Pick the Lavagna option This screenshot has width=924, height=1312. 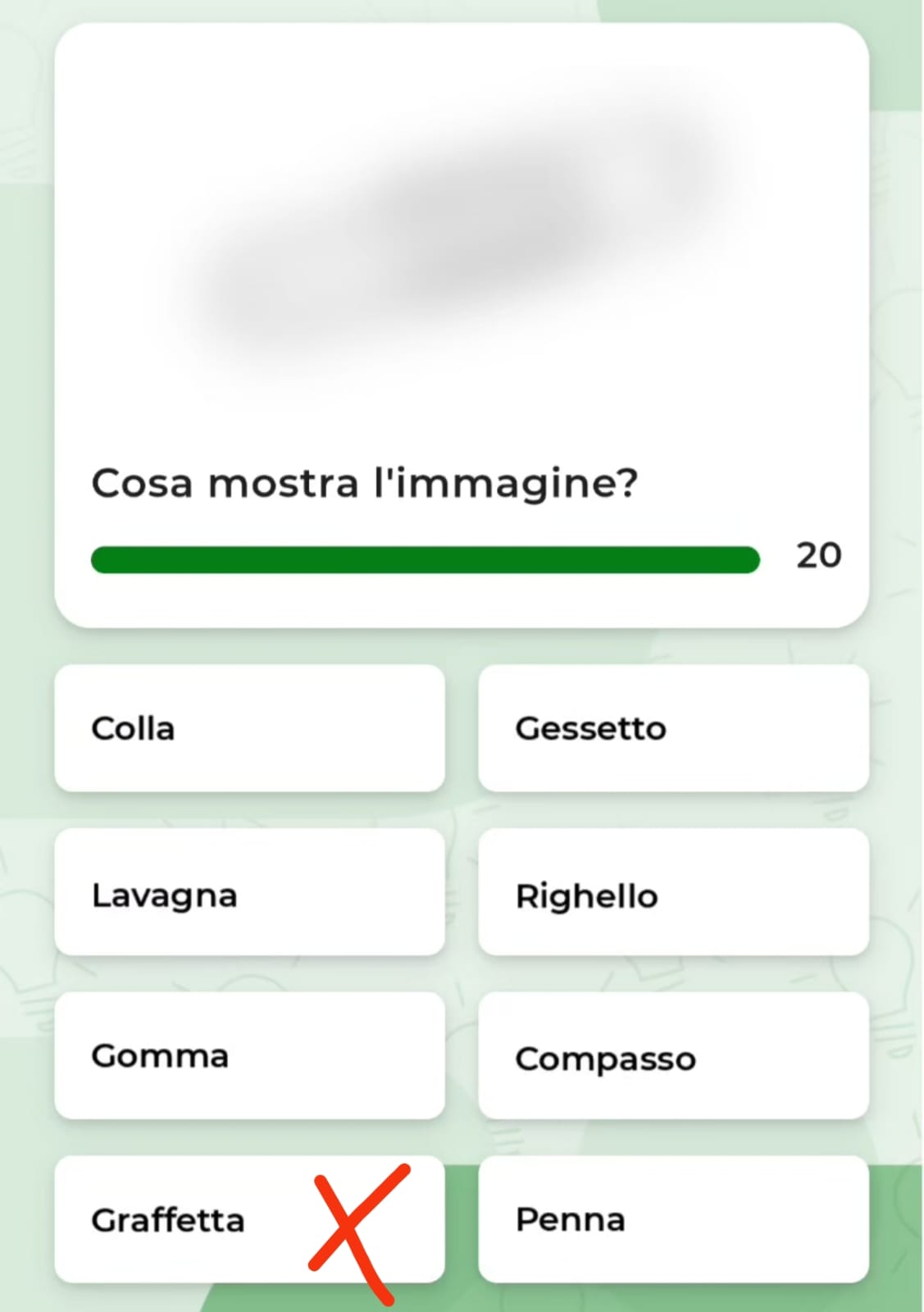click(249, 892)
